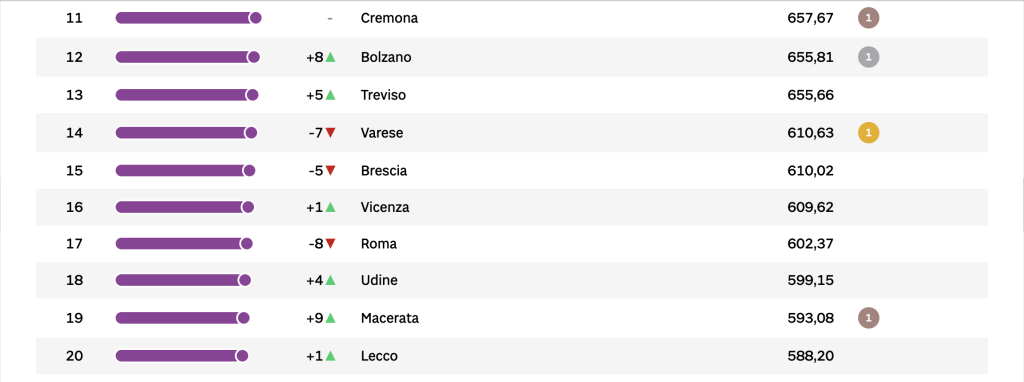Viewport: 1024px width, 382px height.
Task: Click the purple score bar for Cremona
Action: 188,18
